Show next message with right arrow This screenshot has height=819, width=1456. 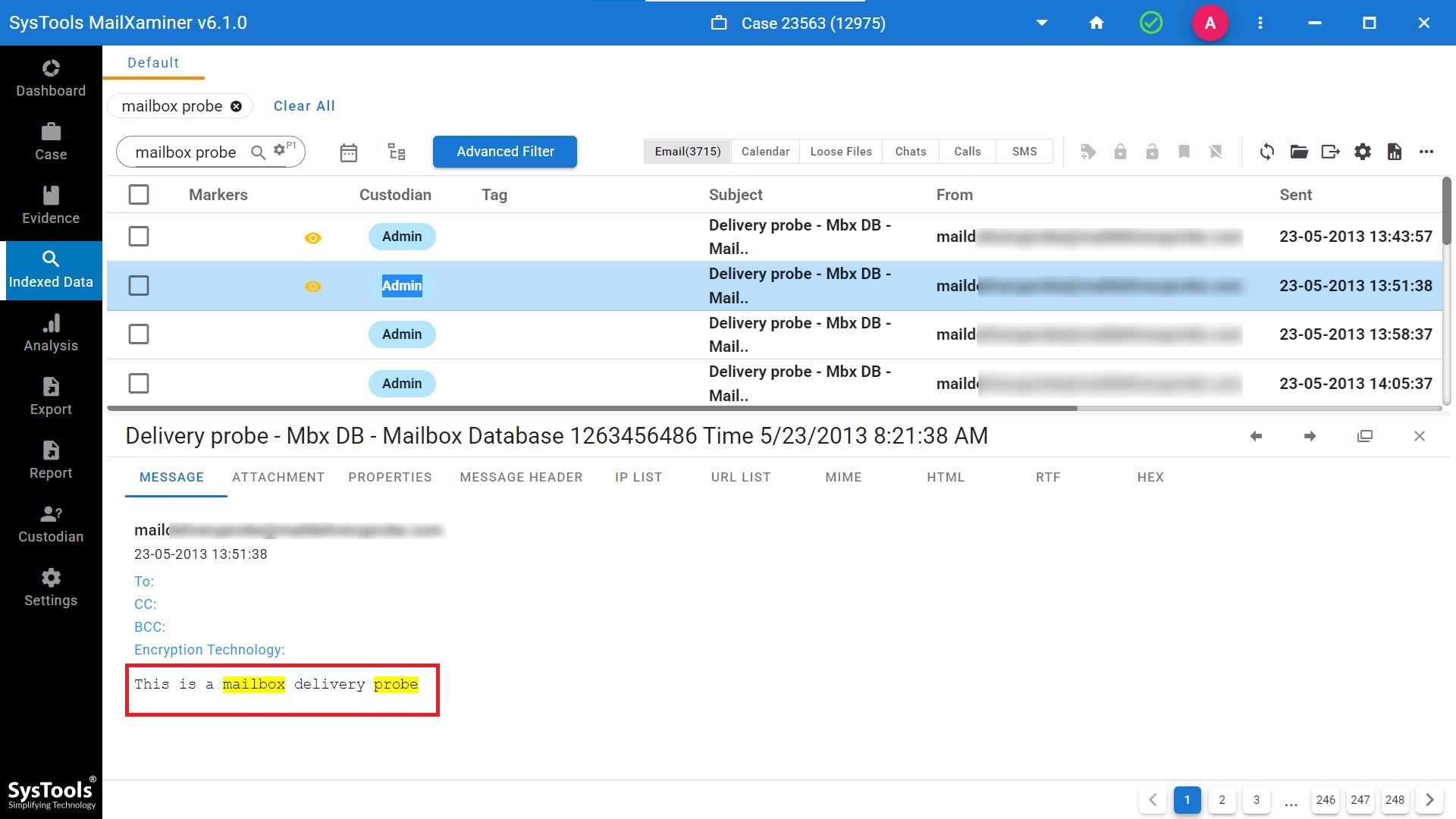[1310, 436]
